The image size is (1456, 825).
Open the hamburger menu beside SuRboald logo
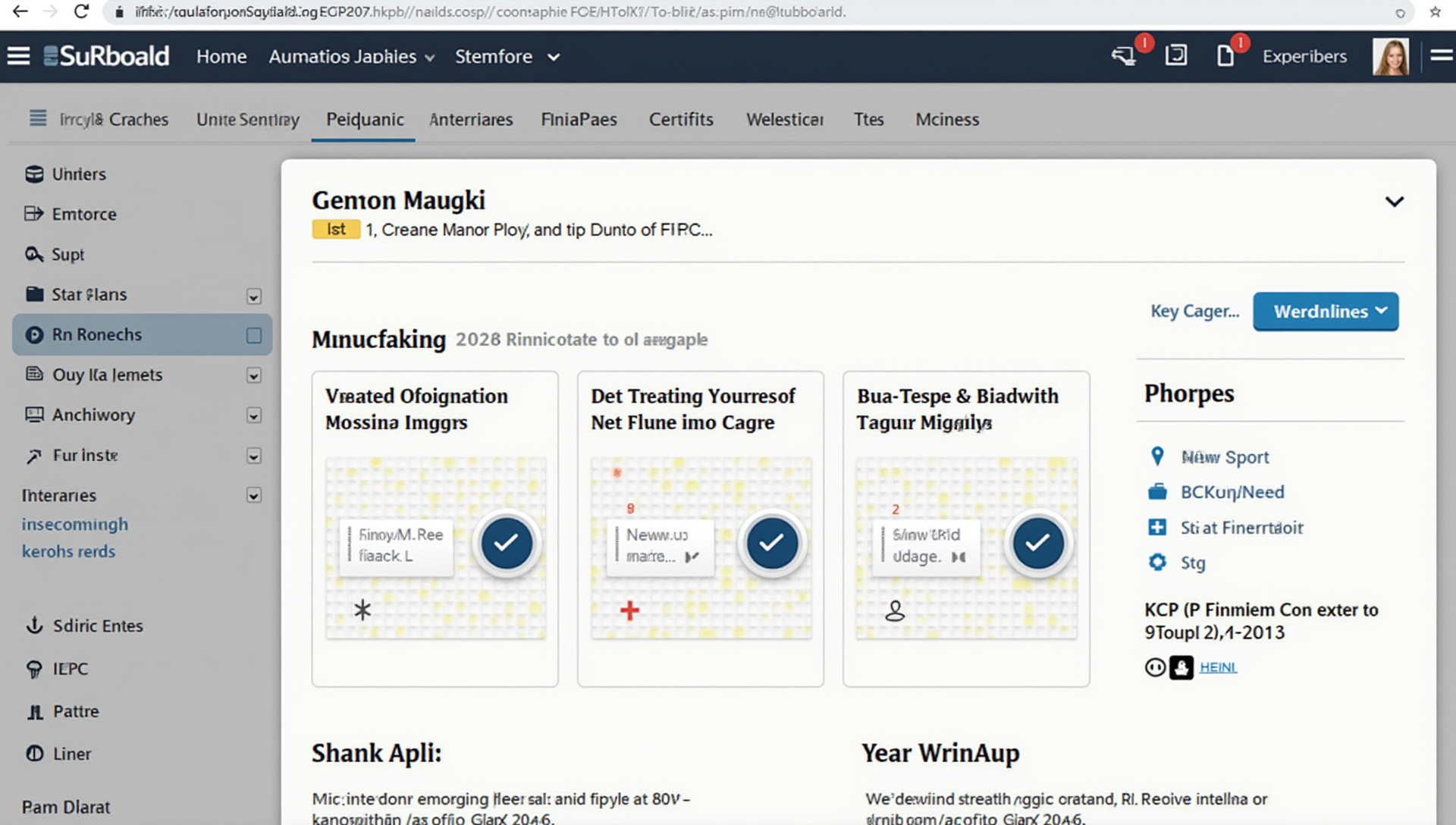18,56
